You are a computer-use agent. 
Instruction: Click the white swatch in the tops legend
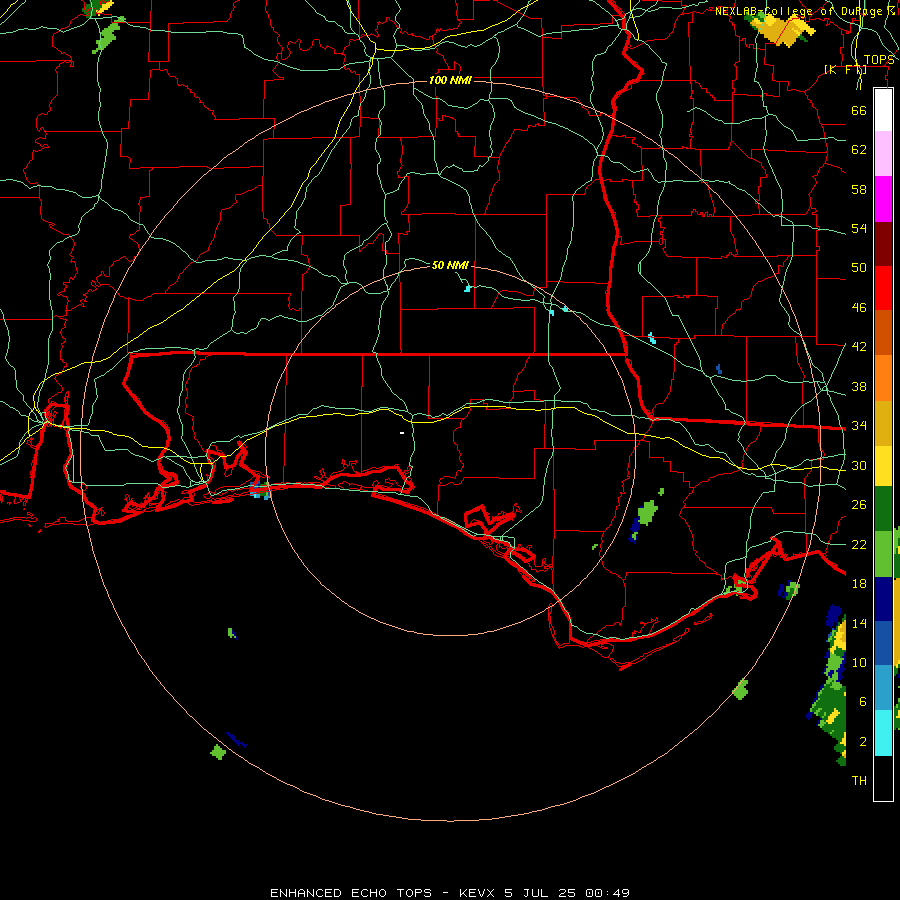click(x=883, y=110)
